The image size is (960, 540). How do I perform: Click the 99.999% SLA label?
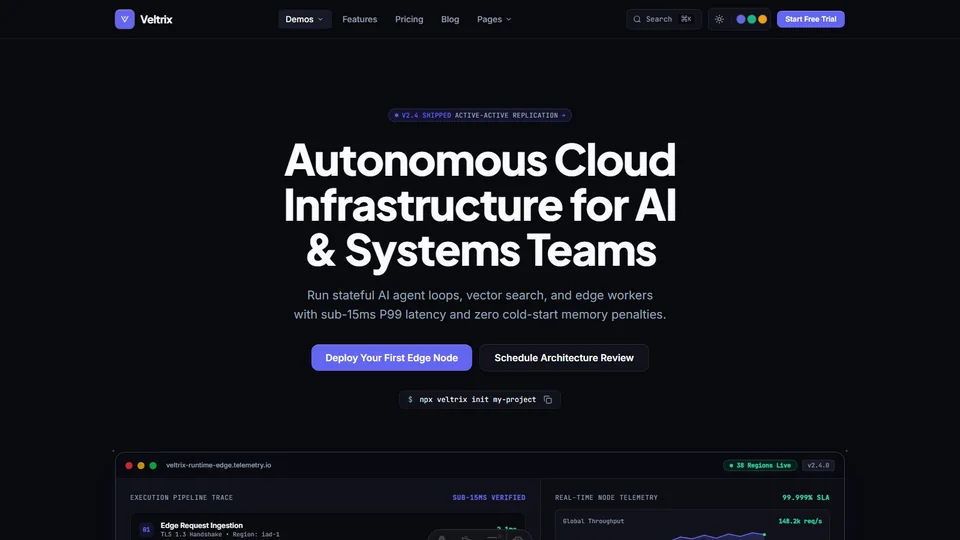(x=806, y=498)
